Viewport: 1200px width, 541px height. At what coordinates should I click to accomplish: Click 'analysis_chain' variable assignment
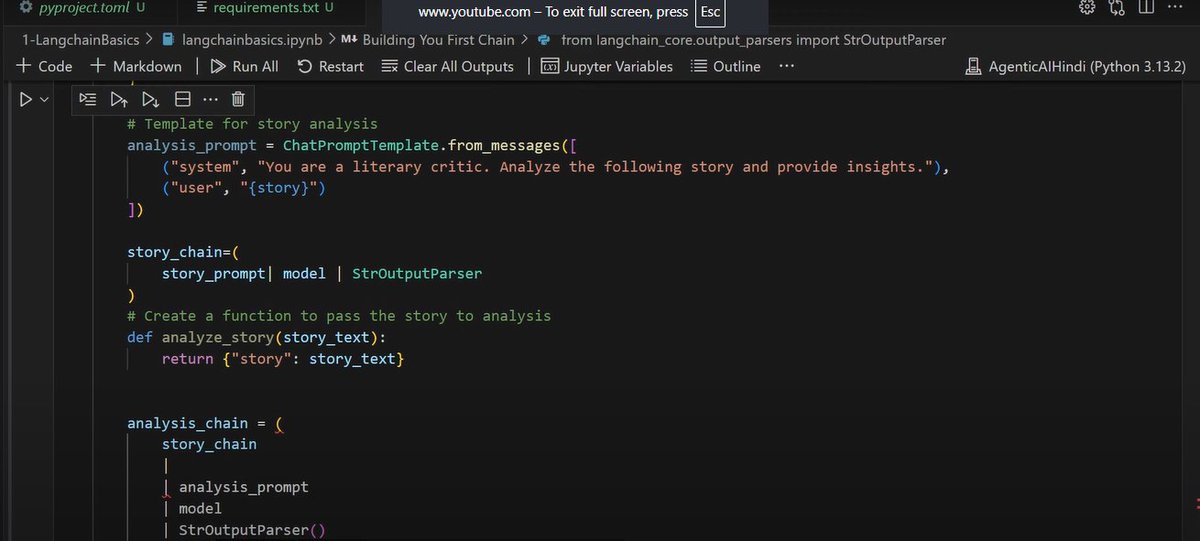[x=188, y=423]
